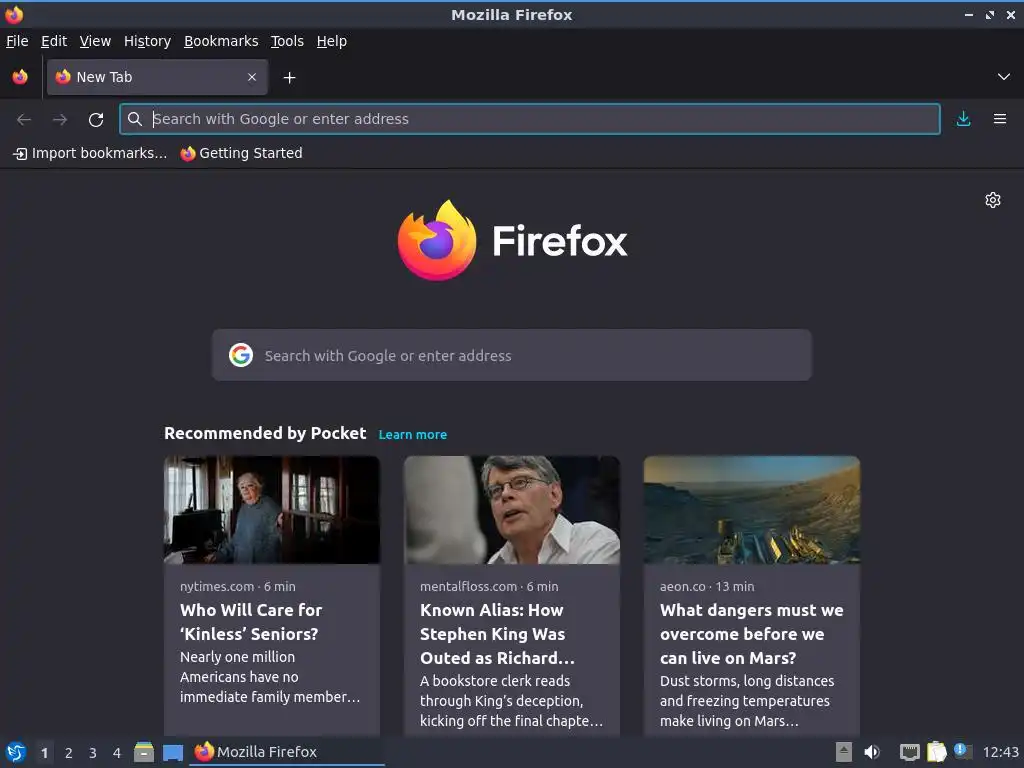
Task: Click the Firefox View pinned icon
Action: coord(20,77)
